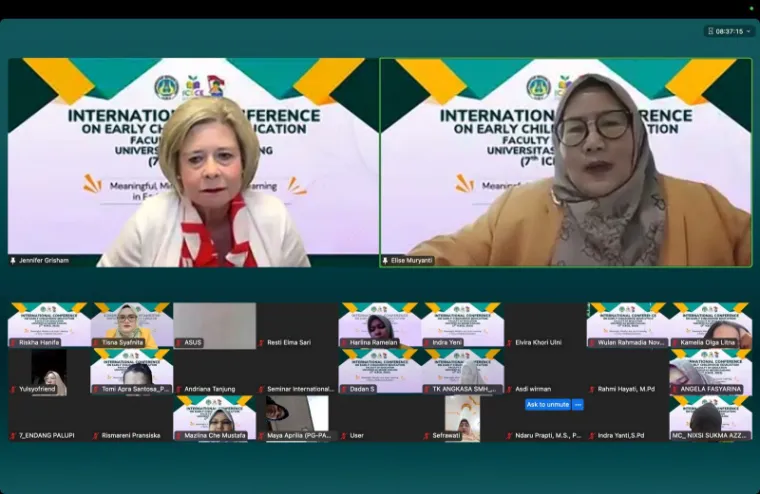This screenshot has height=494, width=760.
Task: Expand the chevron next to the meeting timer
Action: 749,31
